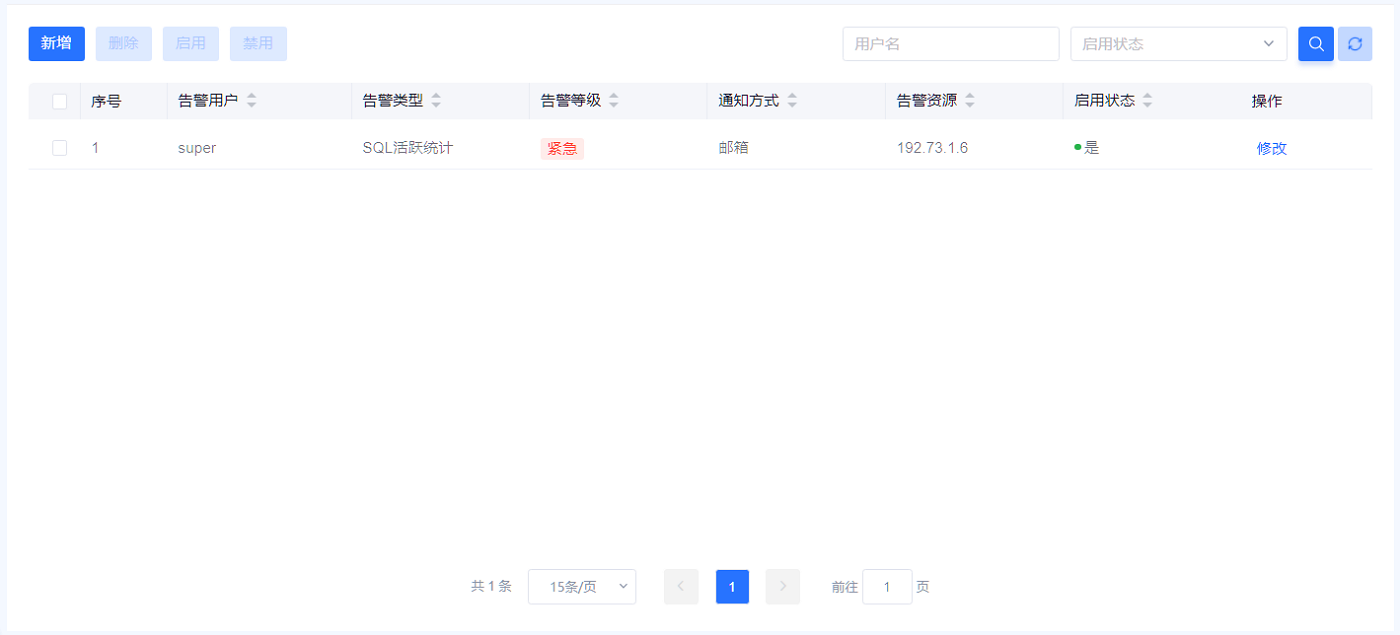
Task: Sort by 通知方式 column sort arrows
Action: [x=792, y=101]
